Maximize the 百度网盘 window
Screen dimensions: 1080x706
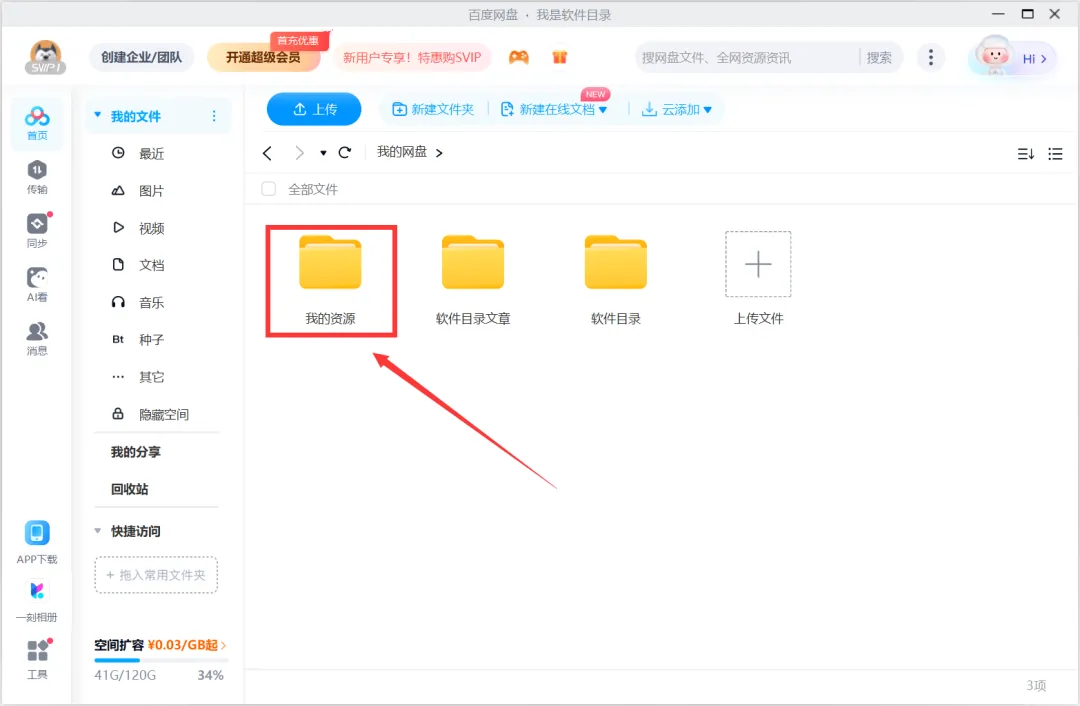tap(1028, 14)
